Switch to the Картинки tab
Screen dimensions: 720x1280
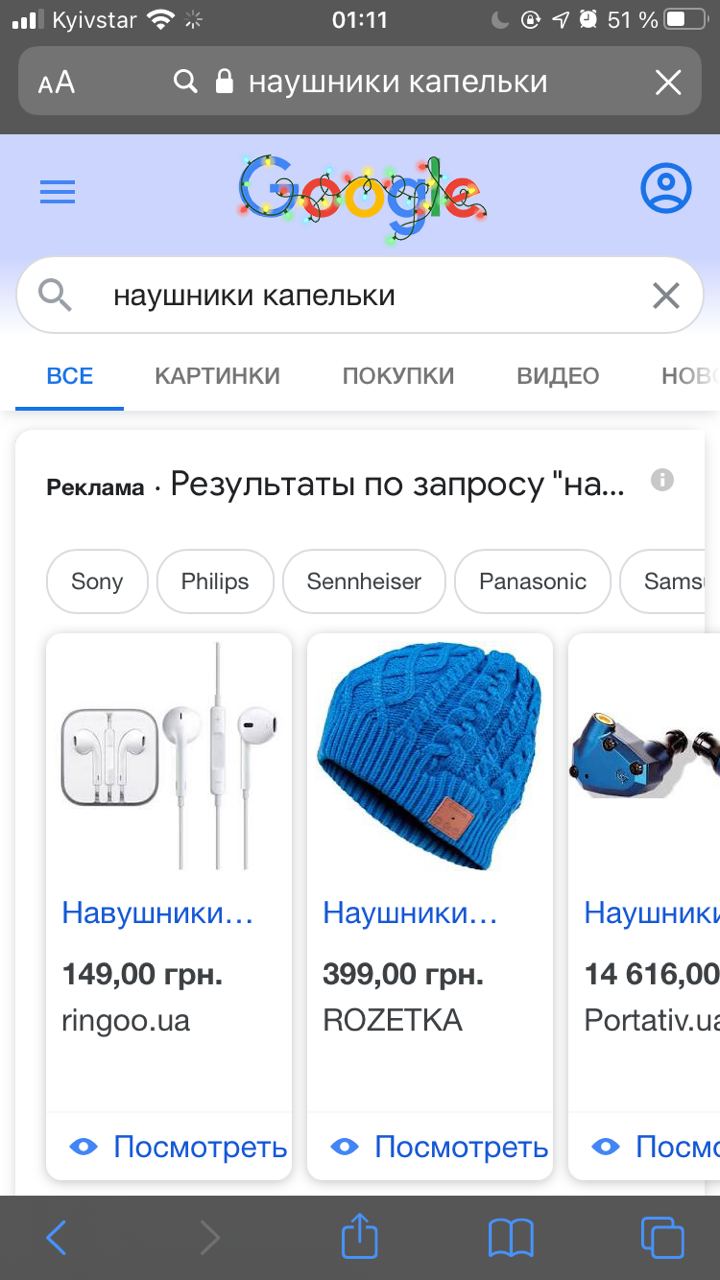pyautogui.click(x=217, y=376)
